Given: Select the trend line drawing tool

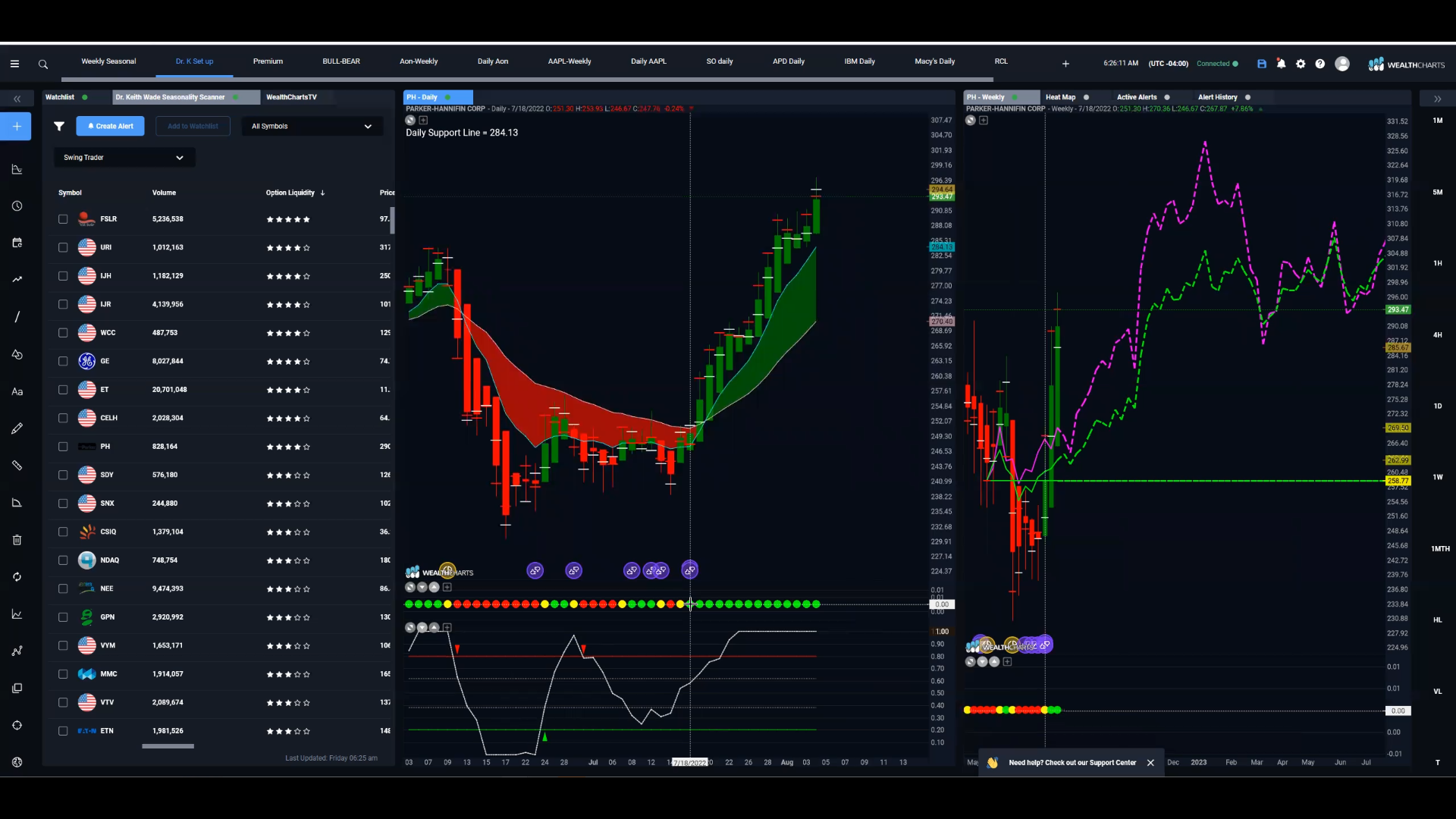Looking at the screenshot, I should (x=17, y=317).
